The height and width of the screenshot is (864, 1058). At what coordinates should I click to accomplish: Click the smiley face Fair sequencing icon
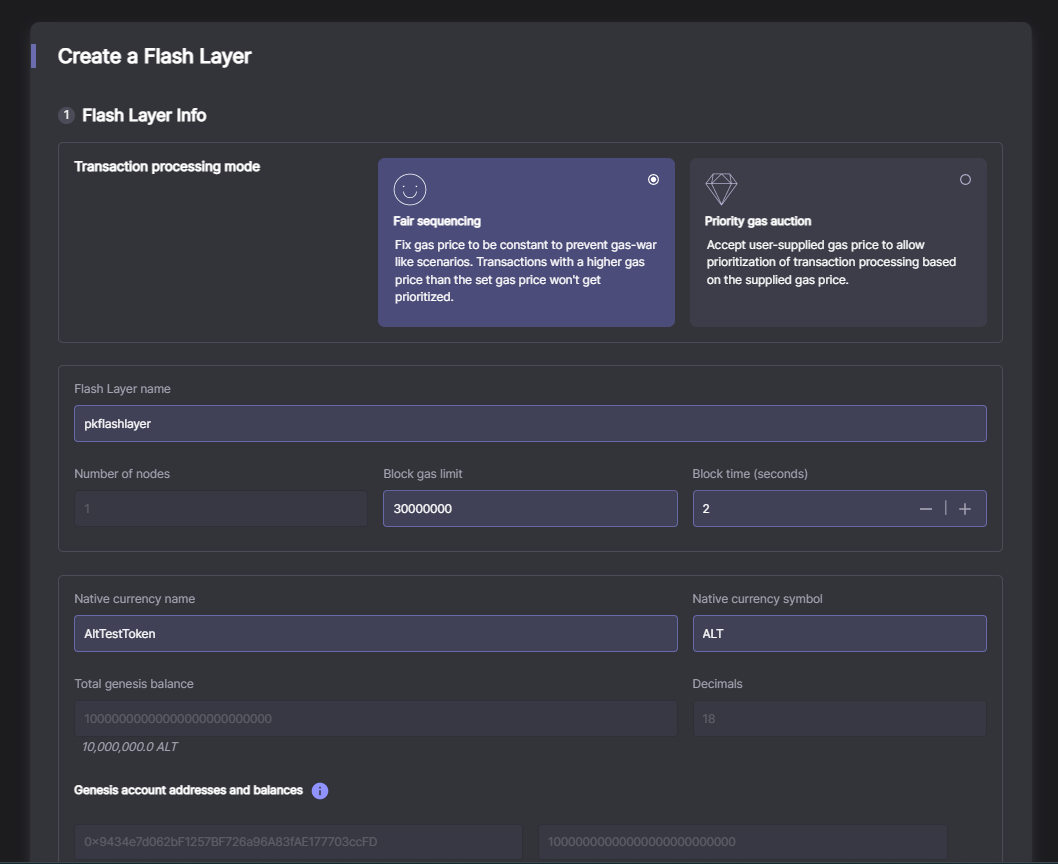[410, 189]
